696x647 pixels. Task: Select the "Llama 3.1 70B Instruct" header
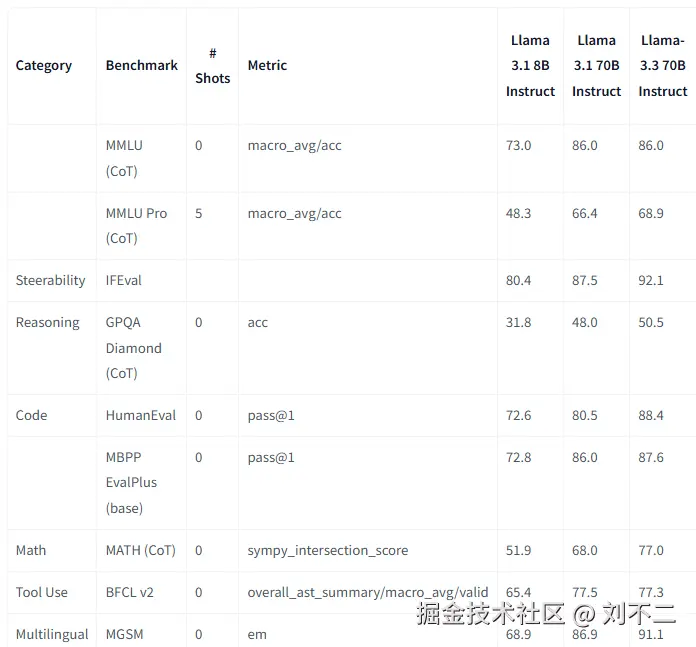click(x=596, y=66)
